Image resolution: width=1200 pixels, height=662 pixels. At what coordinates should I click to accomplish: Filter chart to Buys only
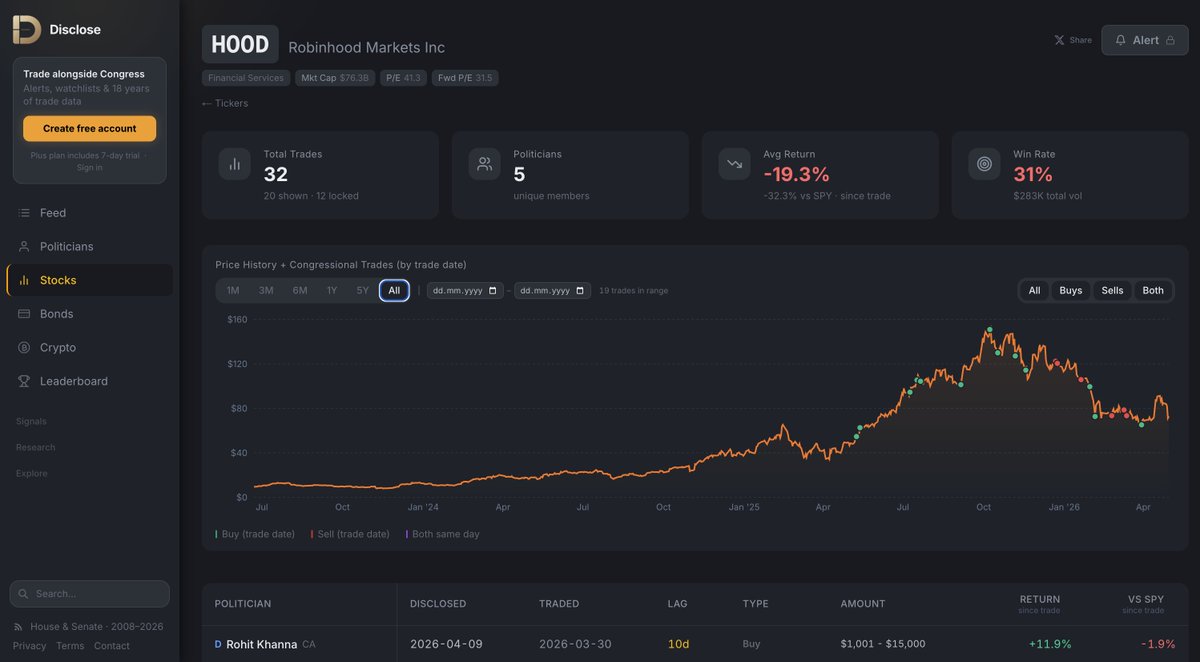1071,291
